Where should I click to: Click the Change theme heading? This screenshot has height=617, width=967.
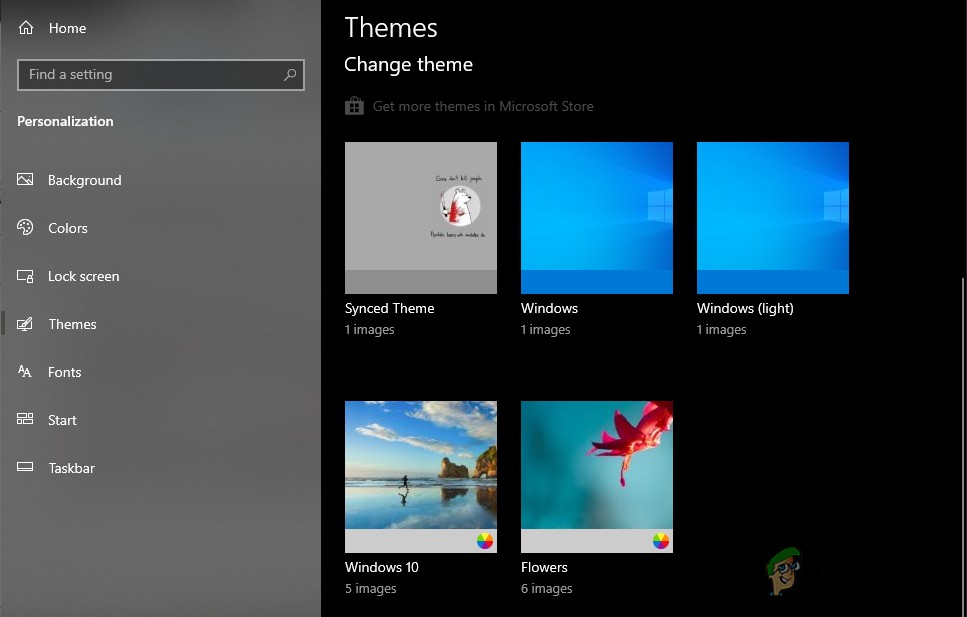tap(408, 64)
